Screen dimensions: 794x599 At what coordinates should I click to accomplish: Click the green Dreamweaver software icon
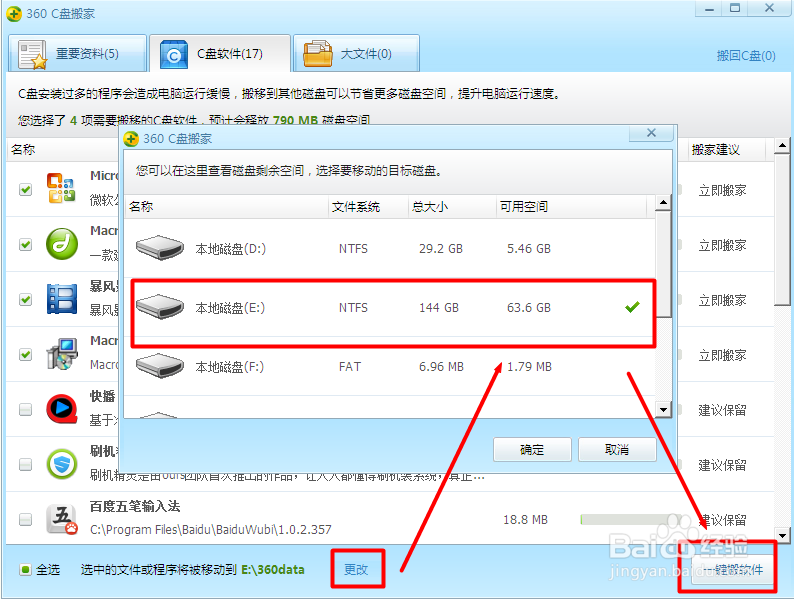pos(62,244)
